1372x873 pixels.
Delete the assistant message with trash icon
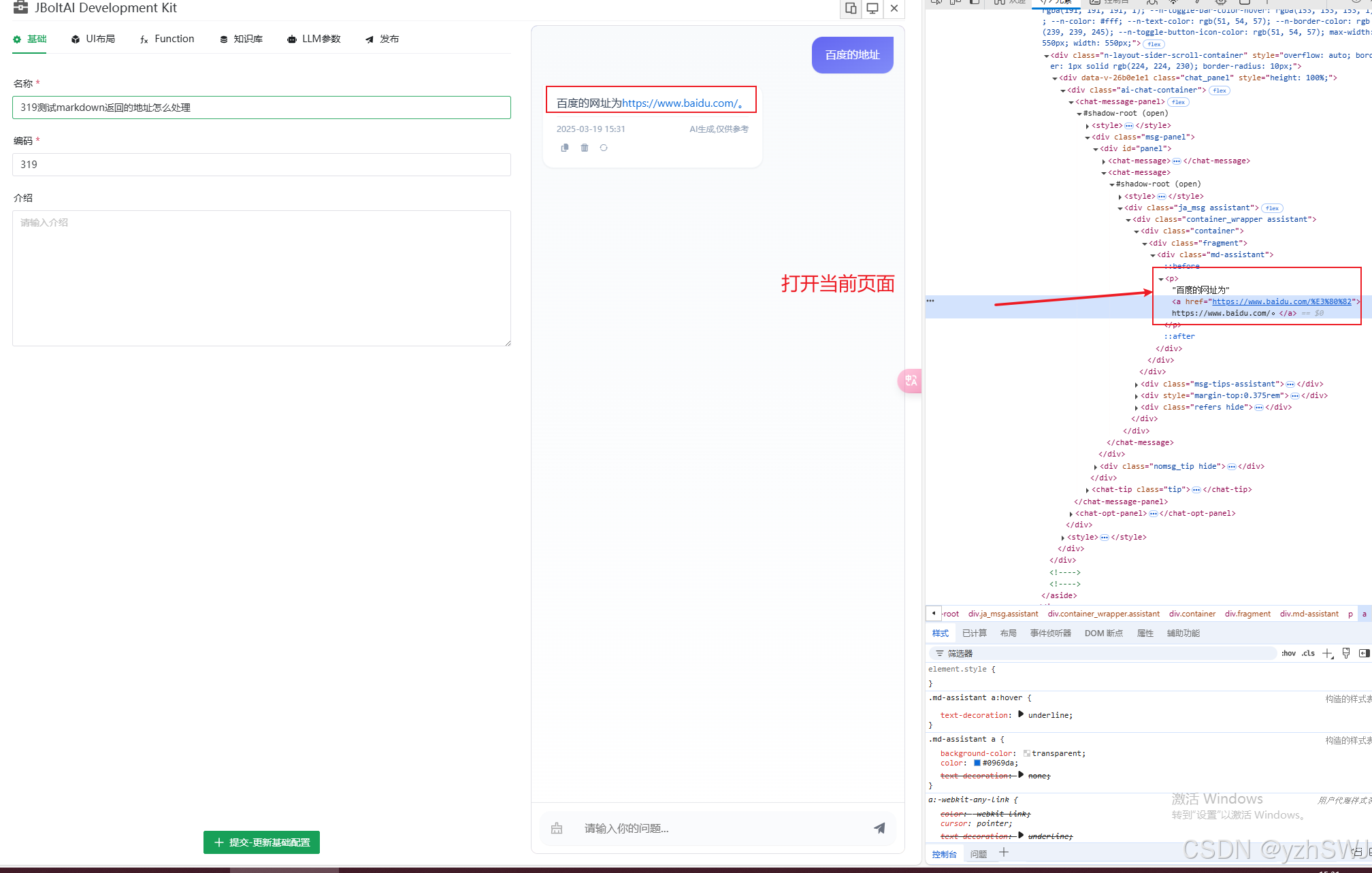coord(584,148)
